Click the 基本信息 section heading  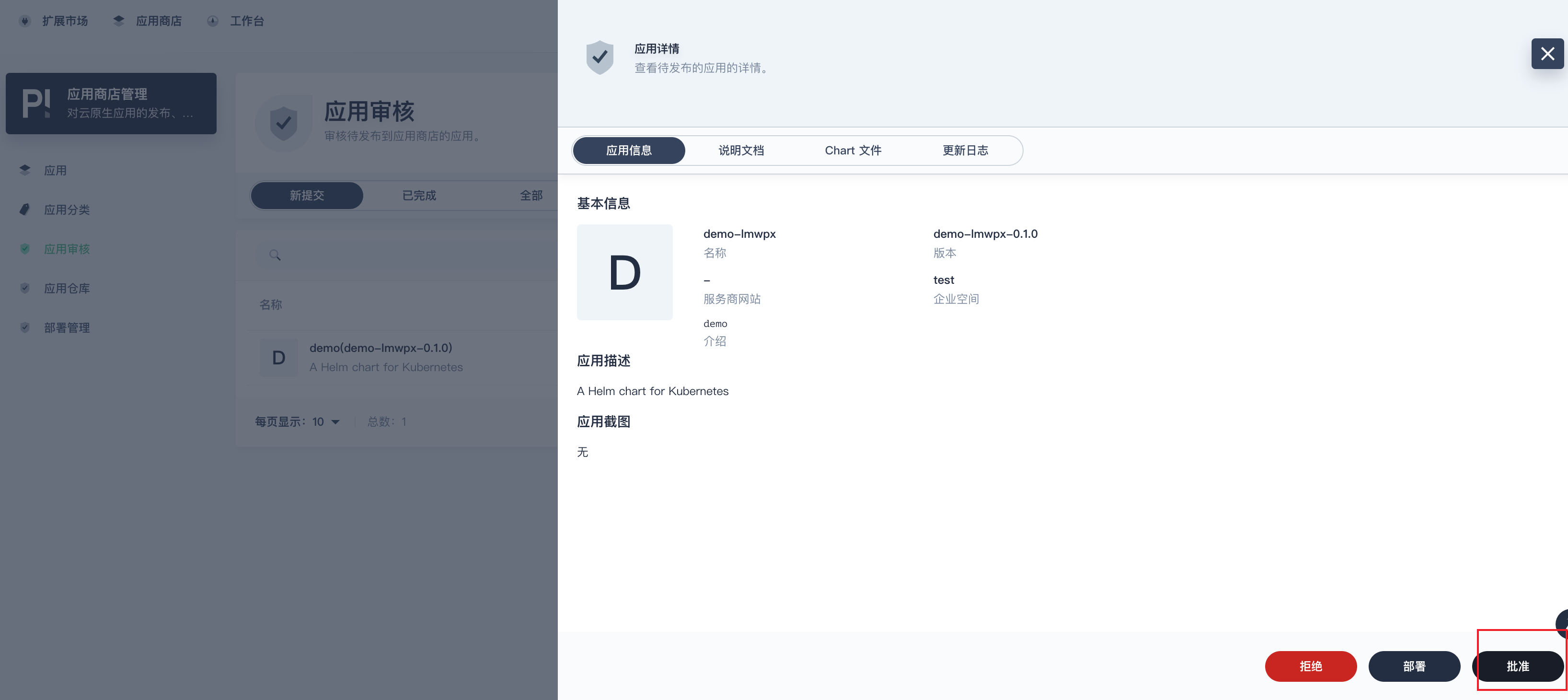(603, 203)
